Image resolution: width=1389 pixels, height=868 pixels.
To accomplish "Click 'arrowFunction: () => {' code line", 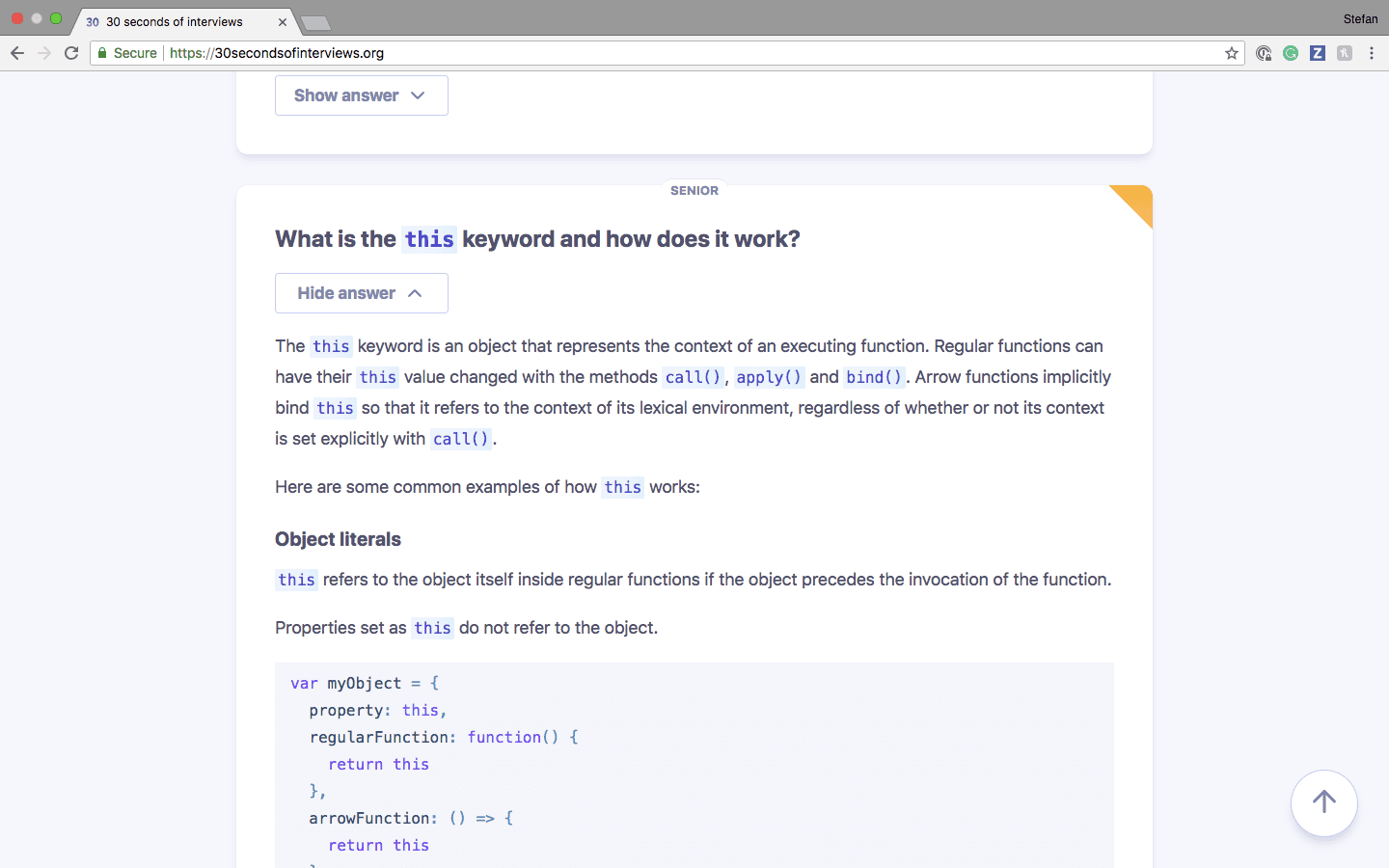I will (411, 818).
